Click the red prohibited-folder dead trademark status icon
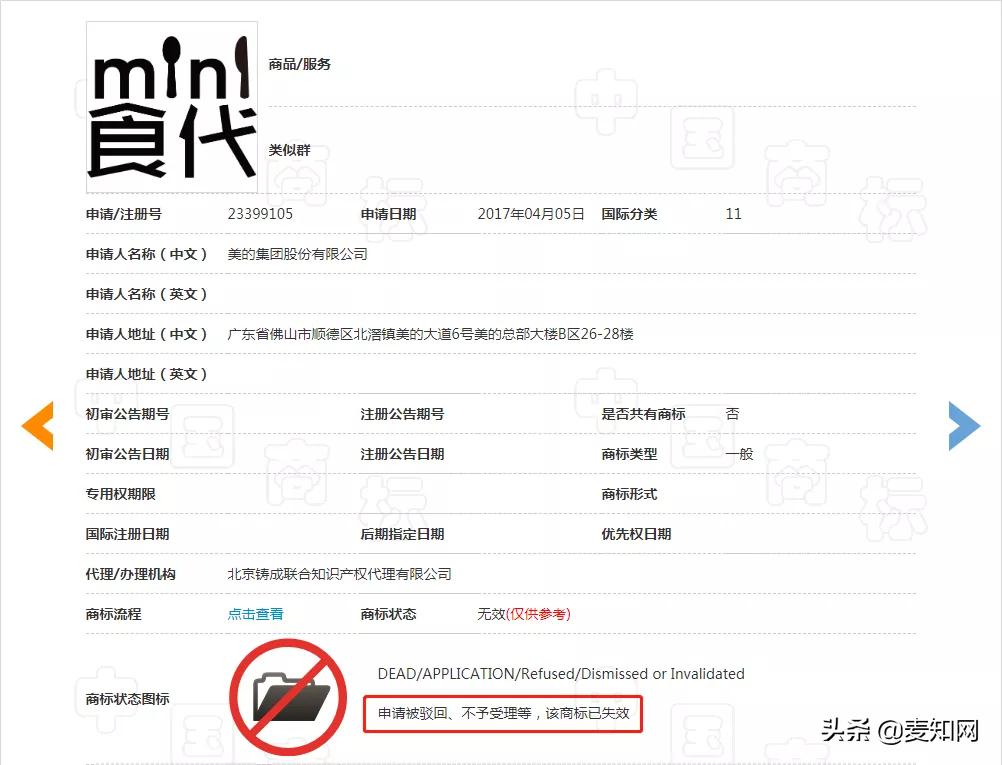Screen dimensions: 1002x765 pyautogui.click(x=288, y=697)
